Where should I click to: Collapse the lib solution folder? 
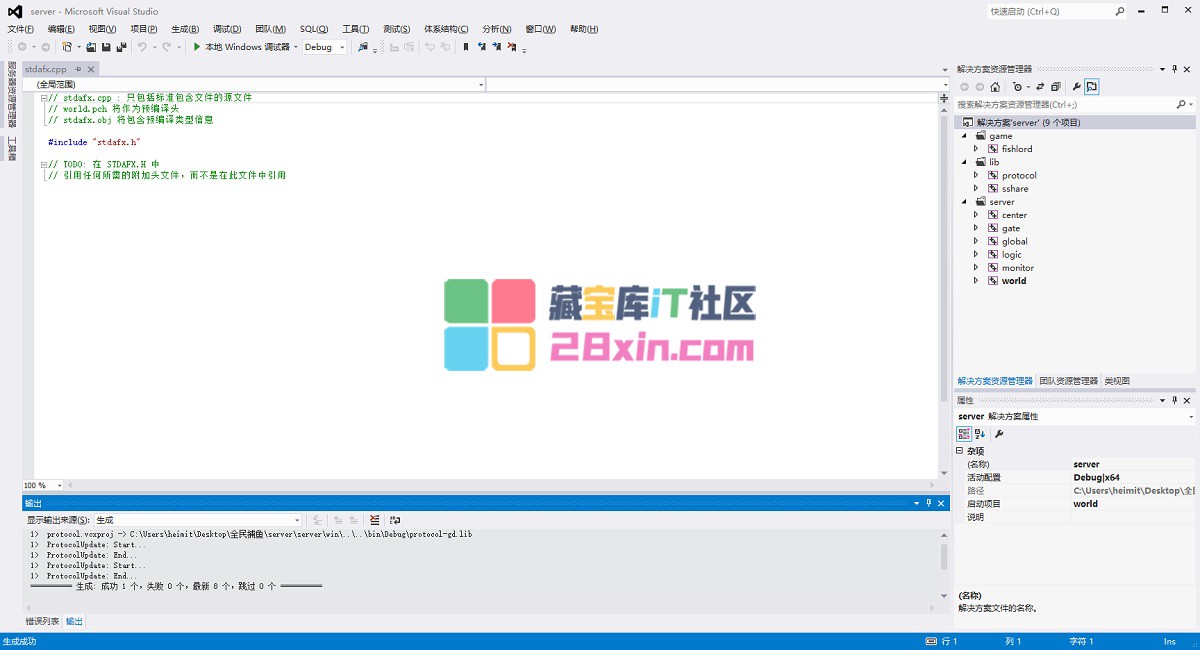965,162
